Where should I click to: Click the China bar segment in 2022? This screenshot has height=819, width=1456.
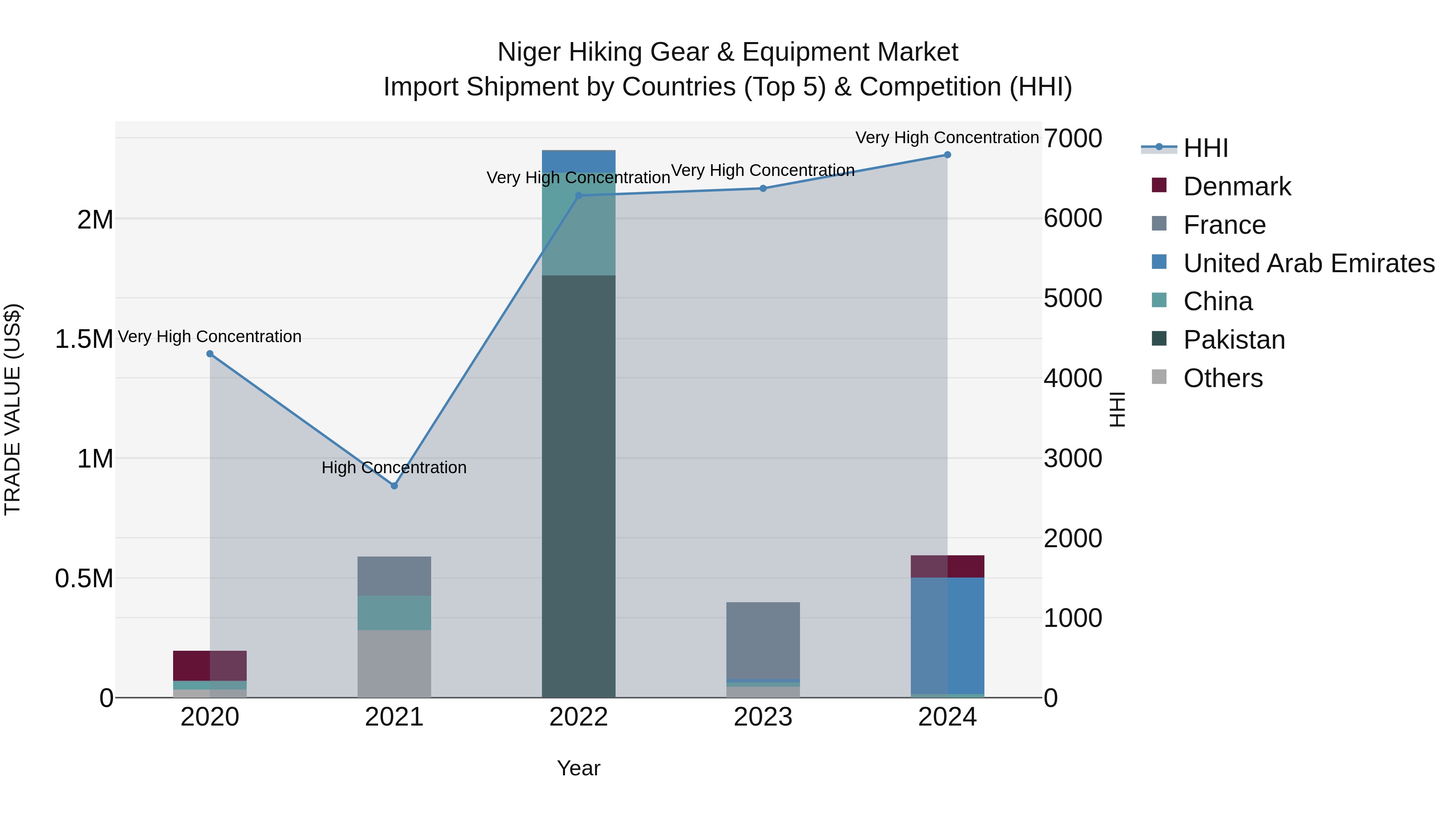(x=578, y=224)
